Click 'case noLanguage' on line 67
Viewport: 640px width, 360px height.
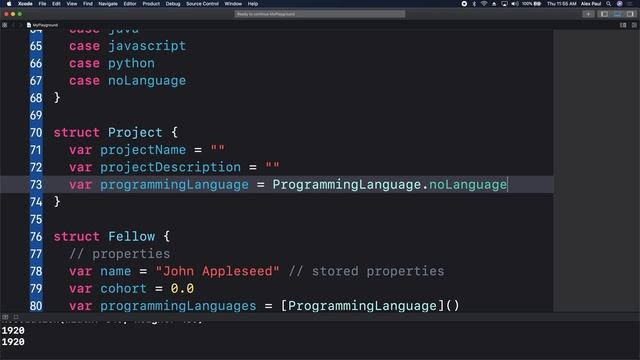[127, 80]
